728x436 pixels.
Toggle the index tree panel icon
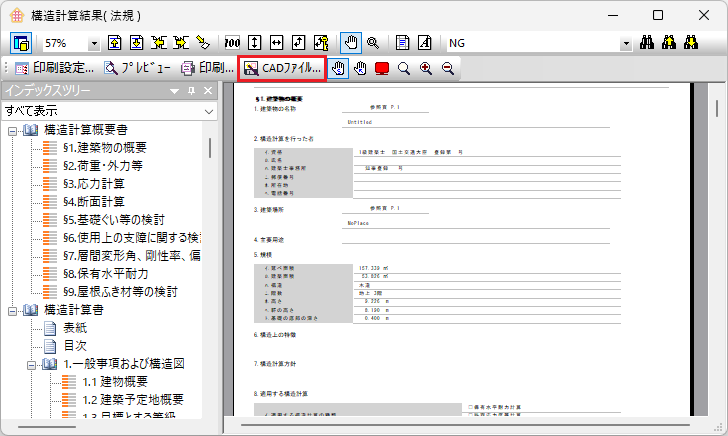[21, 43]
